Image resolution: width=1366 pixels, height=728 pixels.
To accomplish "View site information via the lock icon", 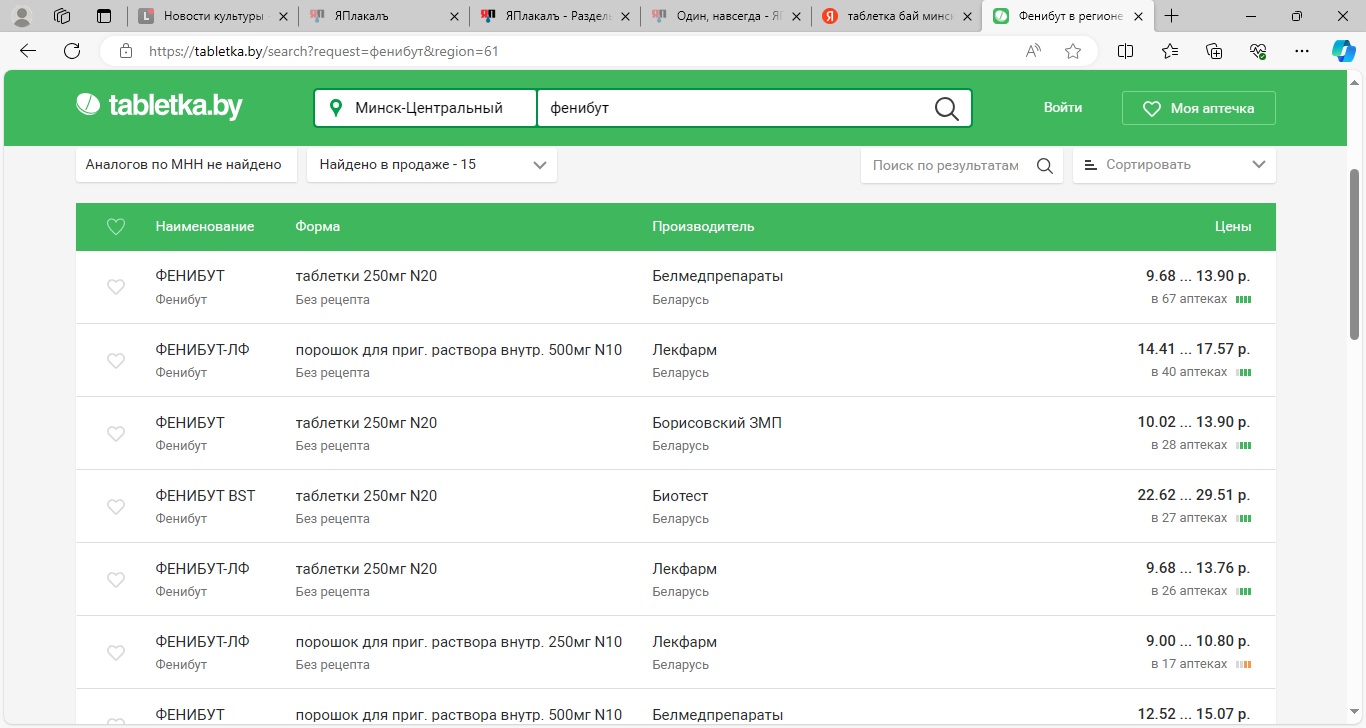I will coord(125,51).
